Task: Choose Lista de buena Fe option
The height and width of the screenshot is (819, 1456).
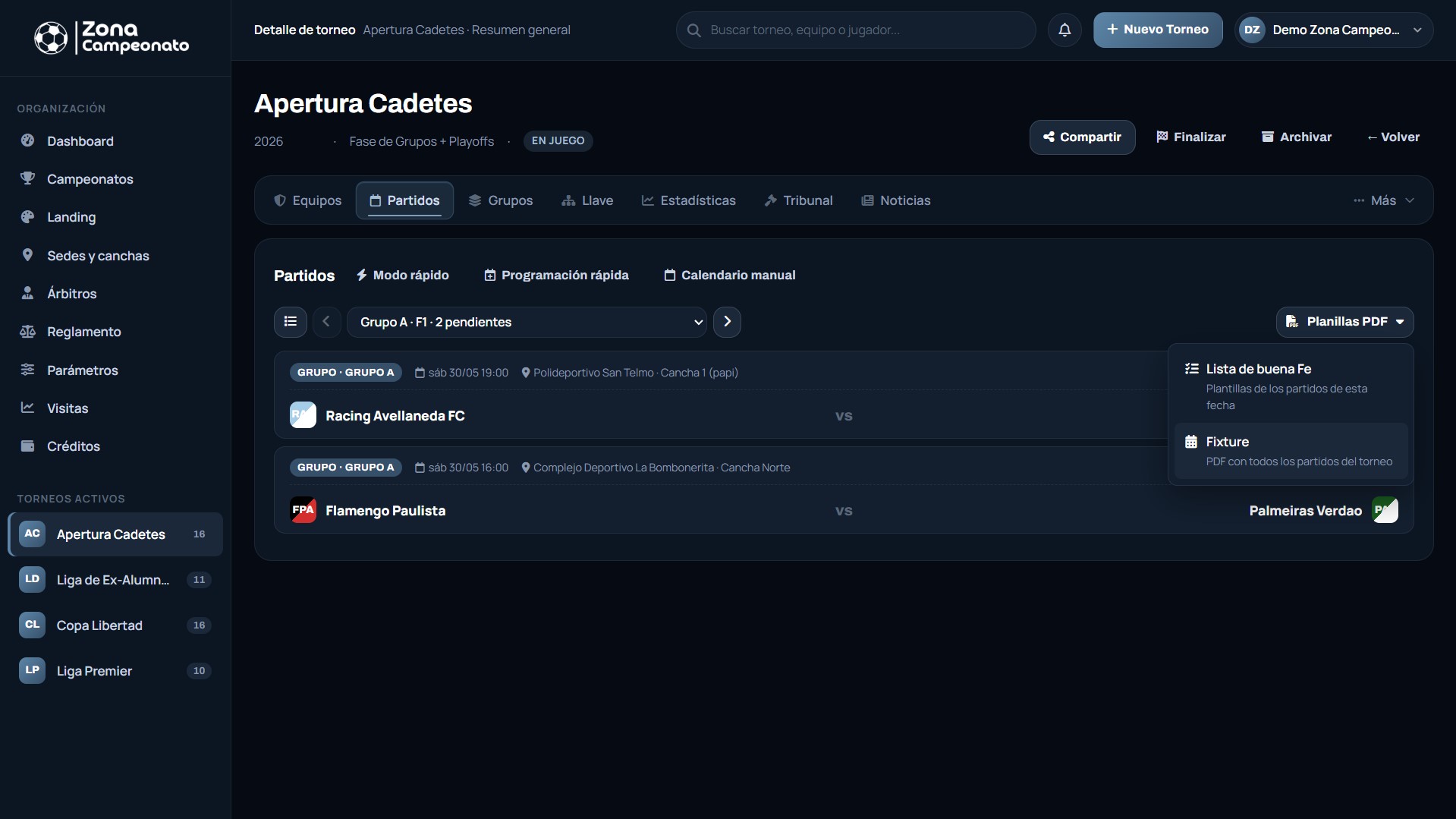Action: click(x=1291, y=386)
